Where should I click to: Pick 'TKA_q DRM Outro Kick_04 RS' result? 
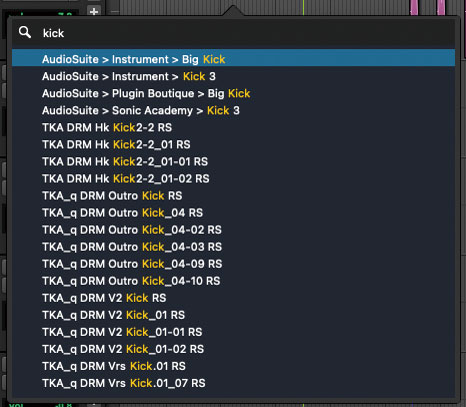click(233, 212)
